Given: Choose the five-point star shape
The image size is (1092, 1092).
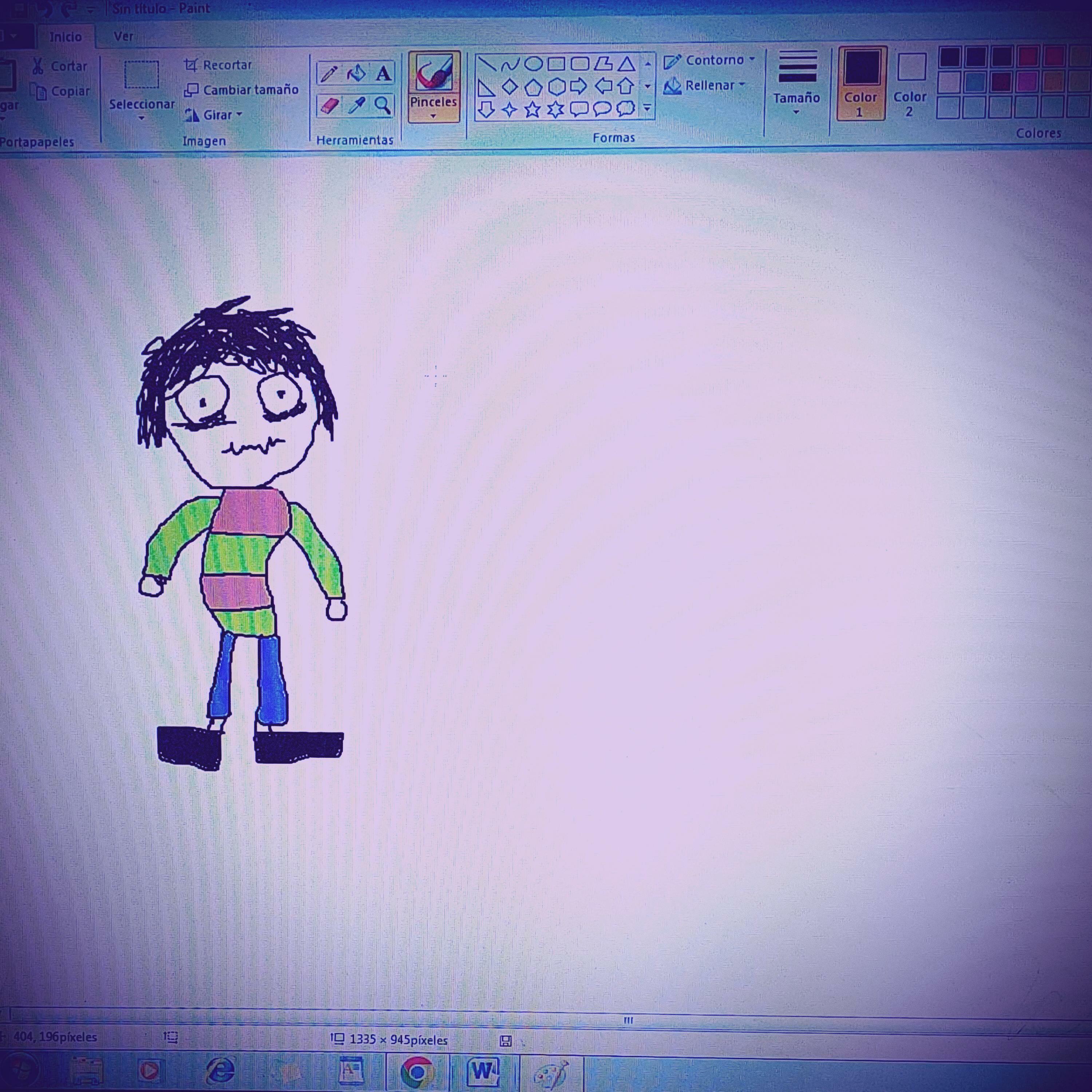Looking at the screenshot, I should click(532, 109).
